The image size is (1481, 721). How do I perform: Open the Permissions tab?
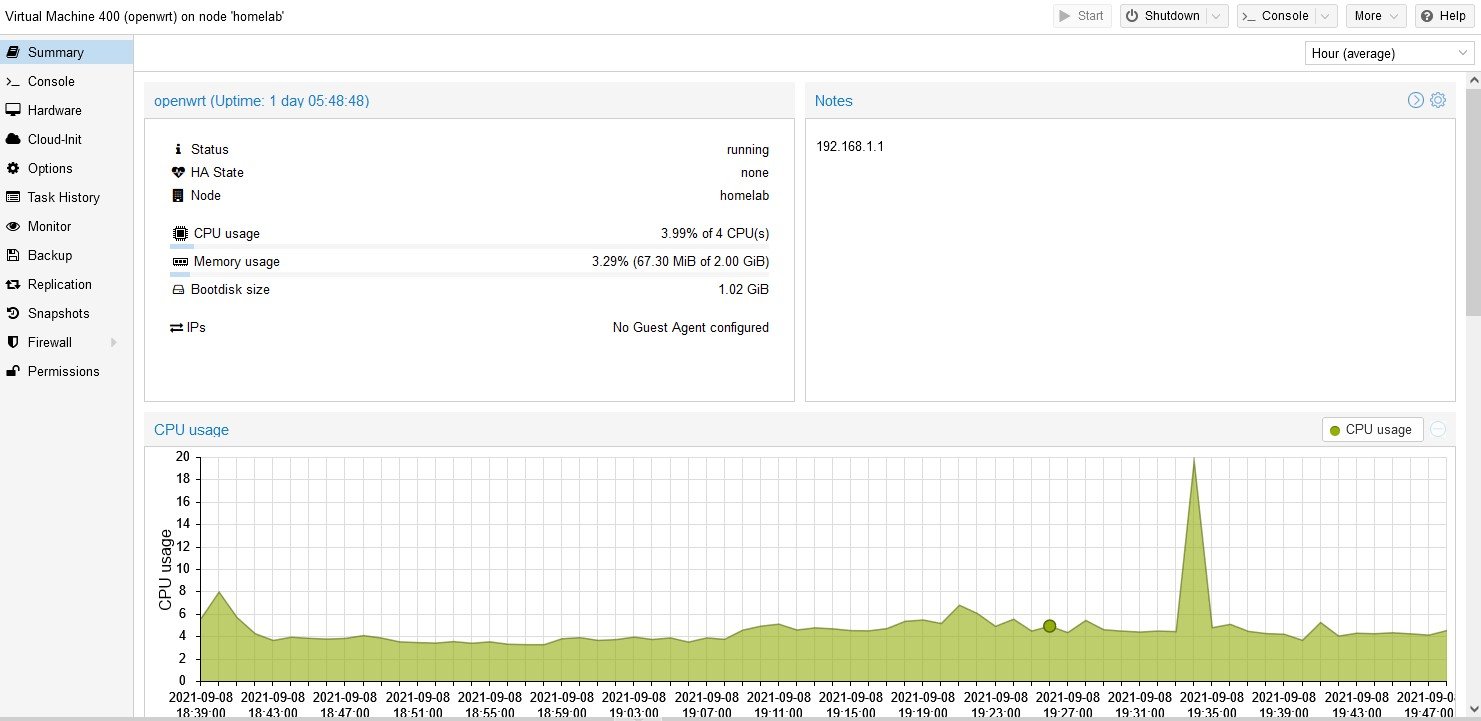click(x=63, y=372)
